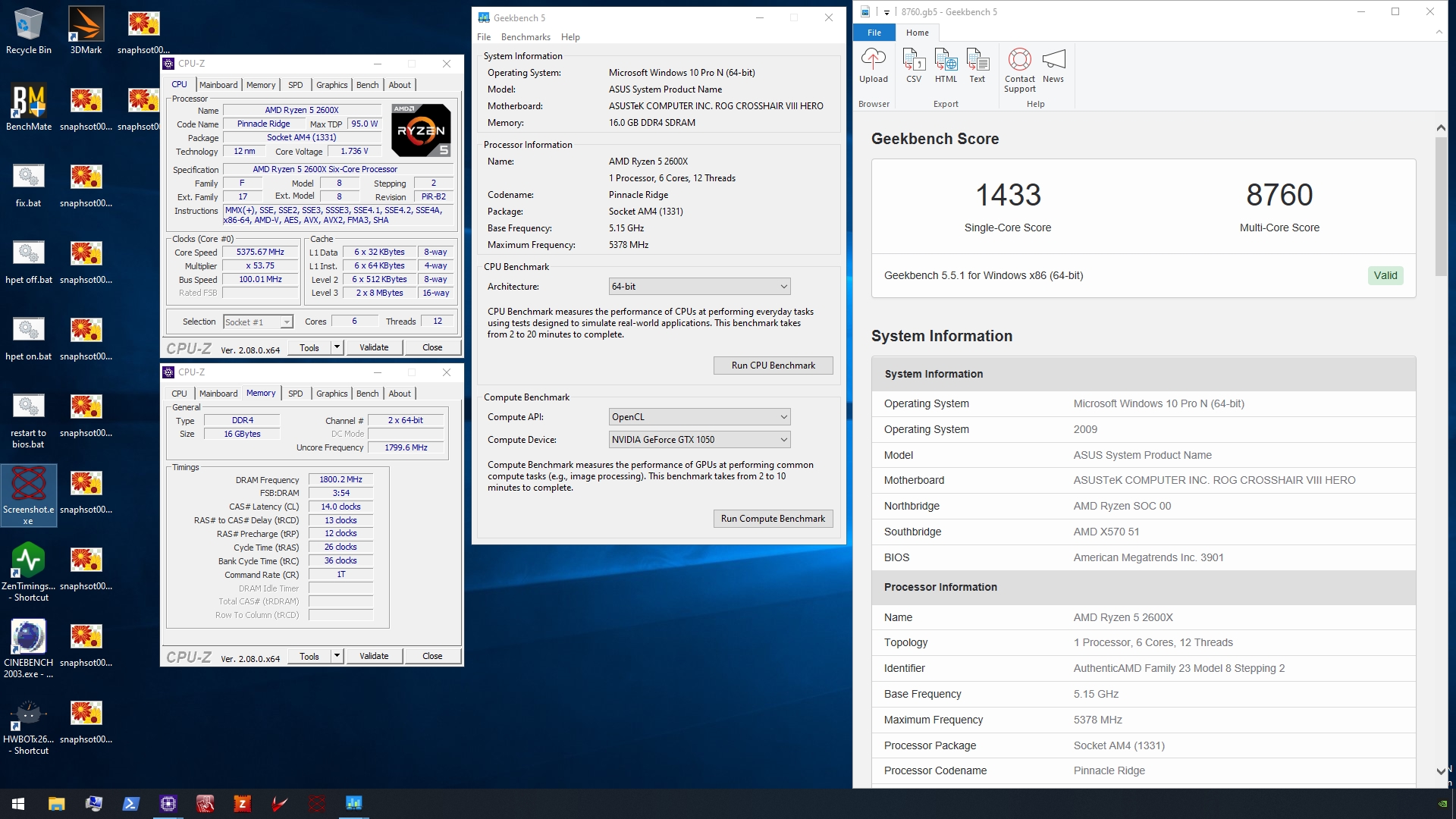1456x819 pixels.
Task: Collapse the Geekbench ribbon with chevron
Action: coord(1439,32)
